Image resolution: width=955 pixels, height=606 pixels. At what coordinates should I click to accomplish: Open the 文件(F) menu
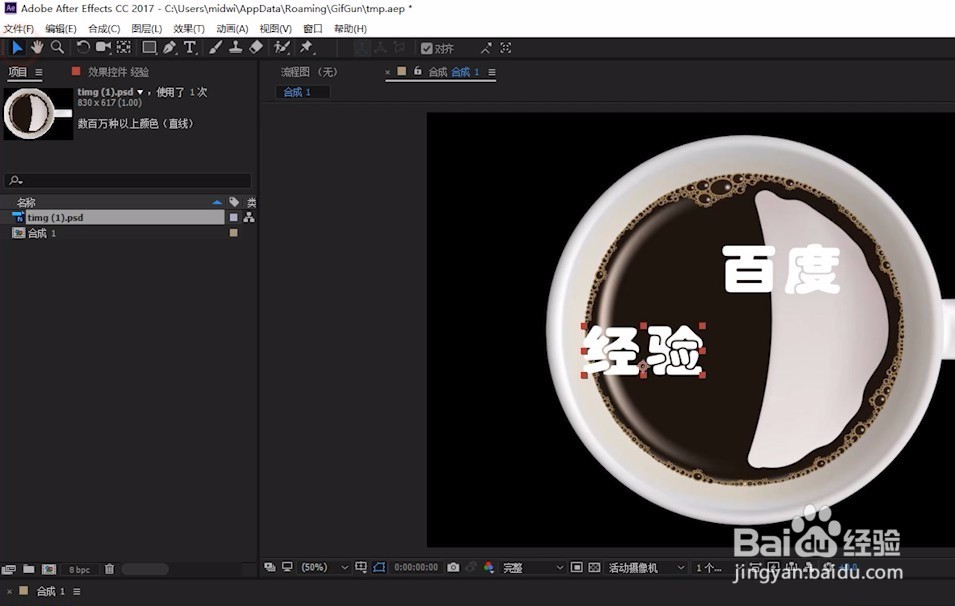pyautogui.click(x=19, y=29)
